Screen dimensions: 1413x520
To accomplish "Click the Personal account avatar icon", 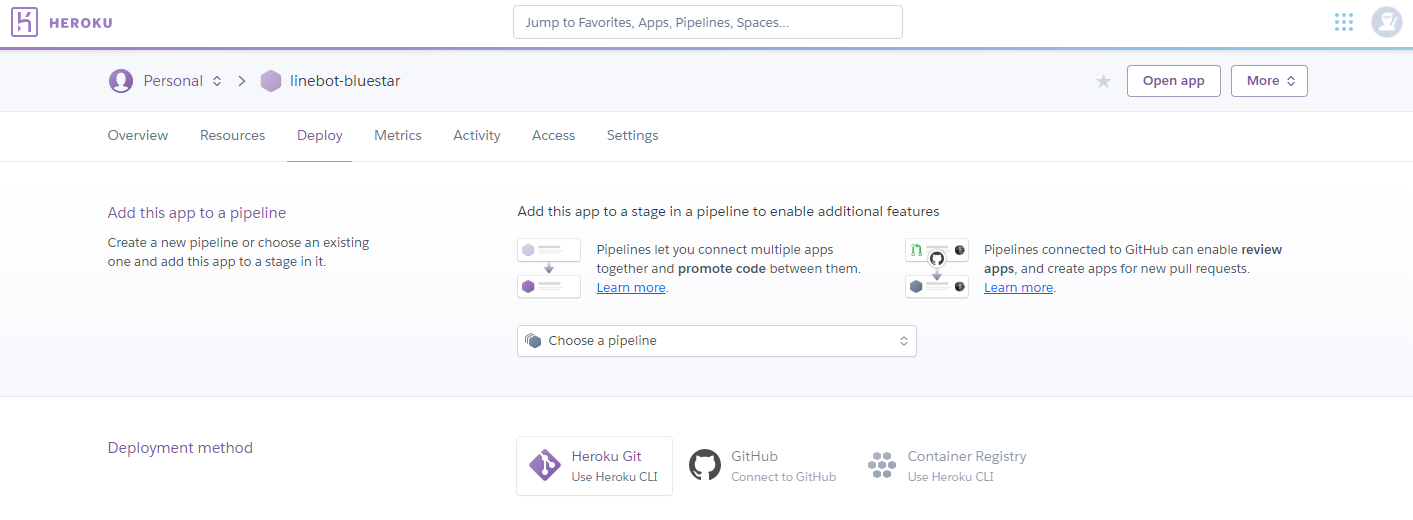I will (x=121, y=81).
